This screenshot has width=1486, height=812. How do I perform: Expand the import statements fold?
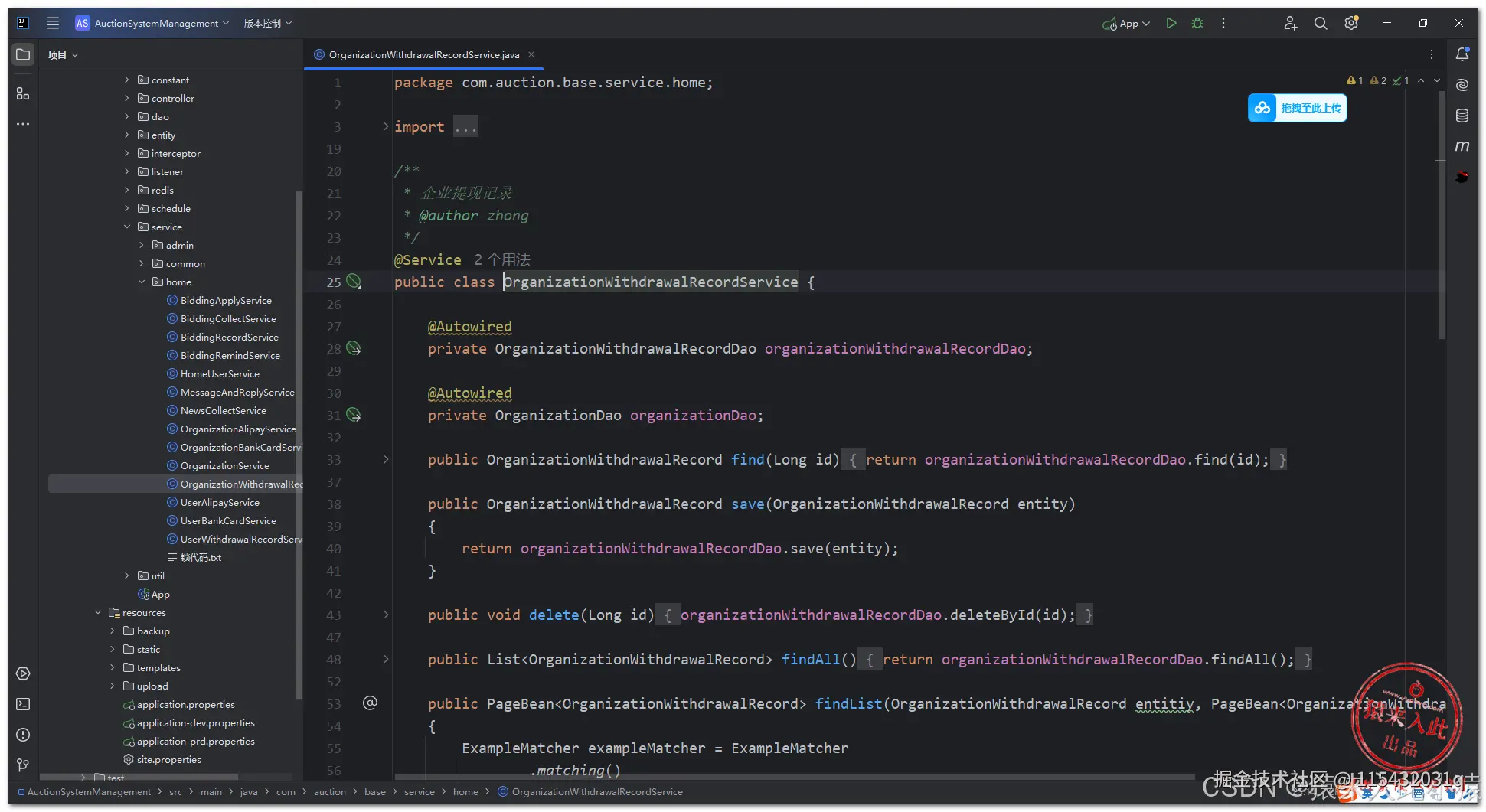pos(386,126)
